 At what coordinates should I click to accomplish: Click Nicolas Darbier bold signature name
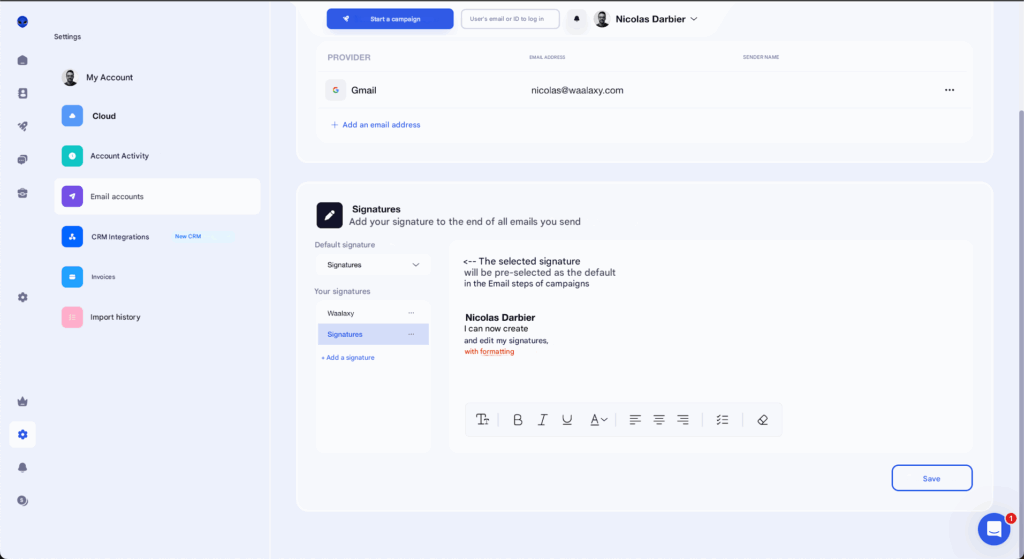(500, 317)
